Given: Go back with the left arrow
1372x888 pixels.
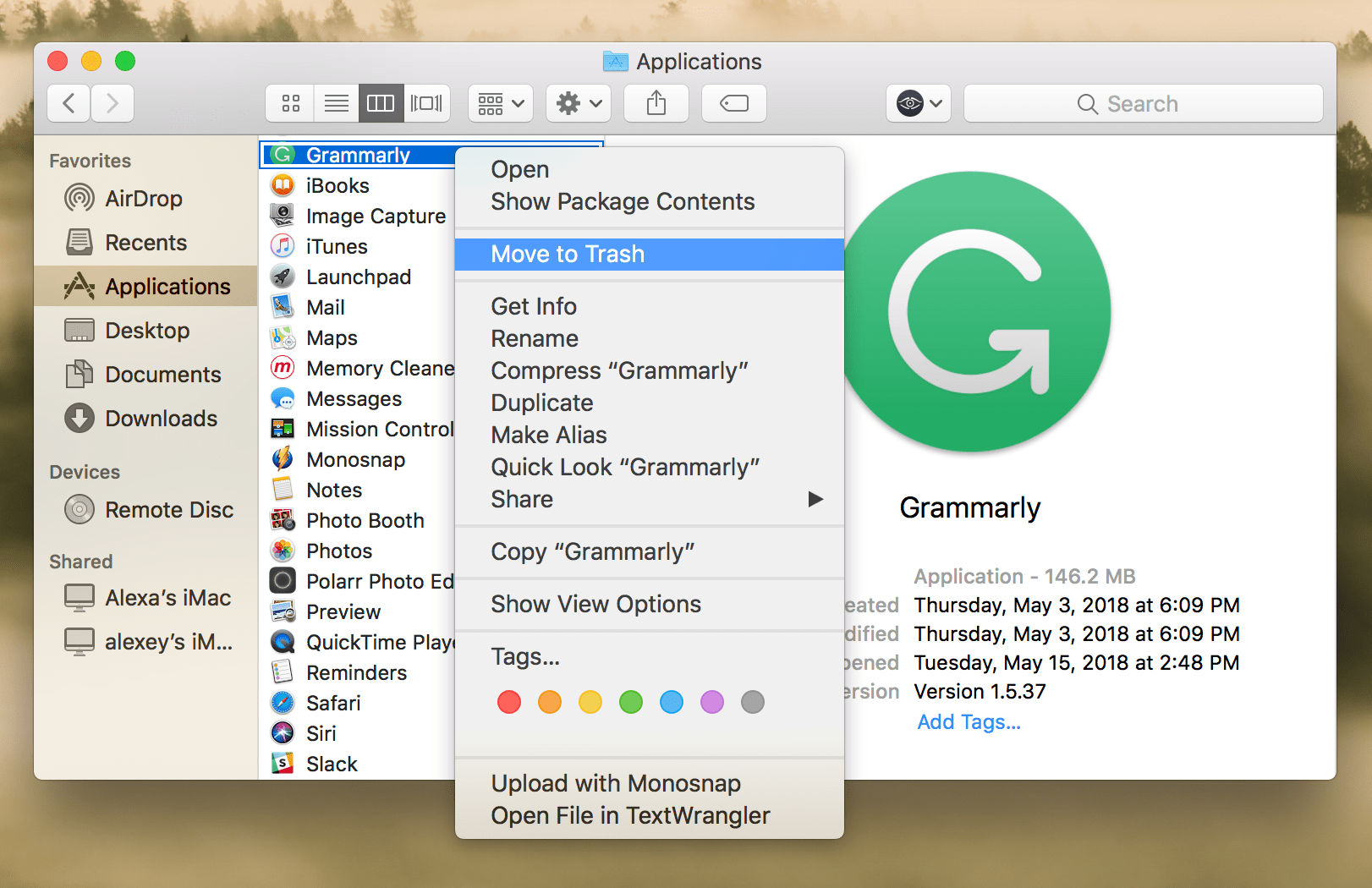Looking at the screenshot, I should (x=69, y=104).
